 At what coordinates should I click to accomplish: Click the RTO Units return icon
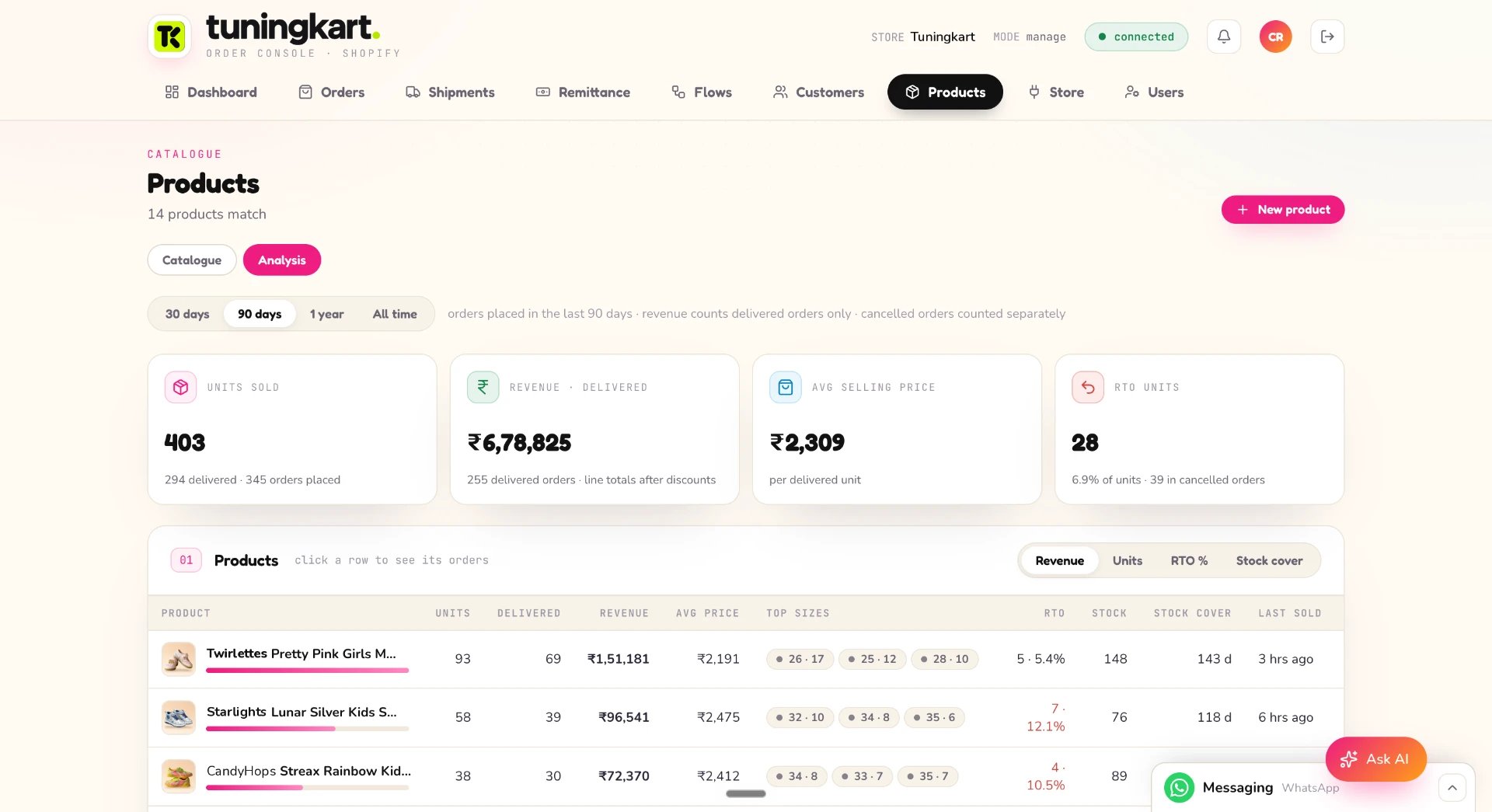[1087, 387]
